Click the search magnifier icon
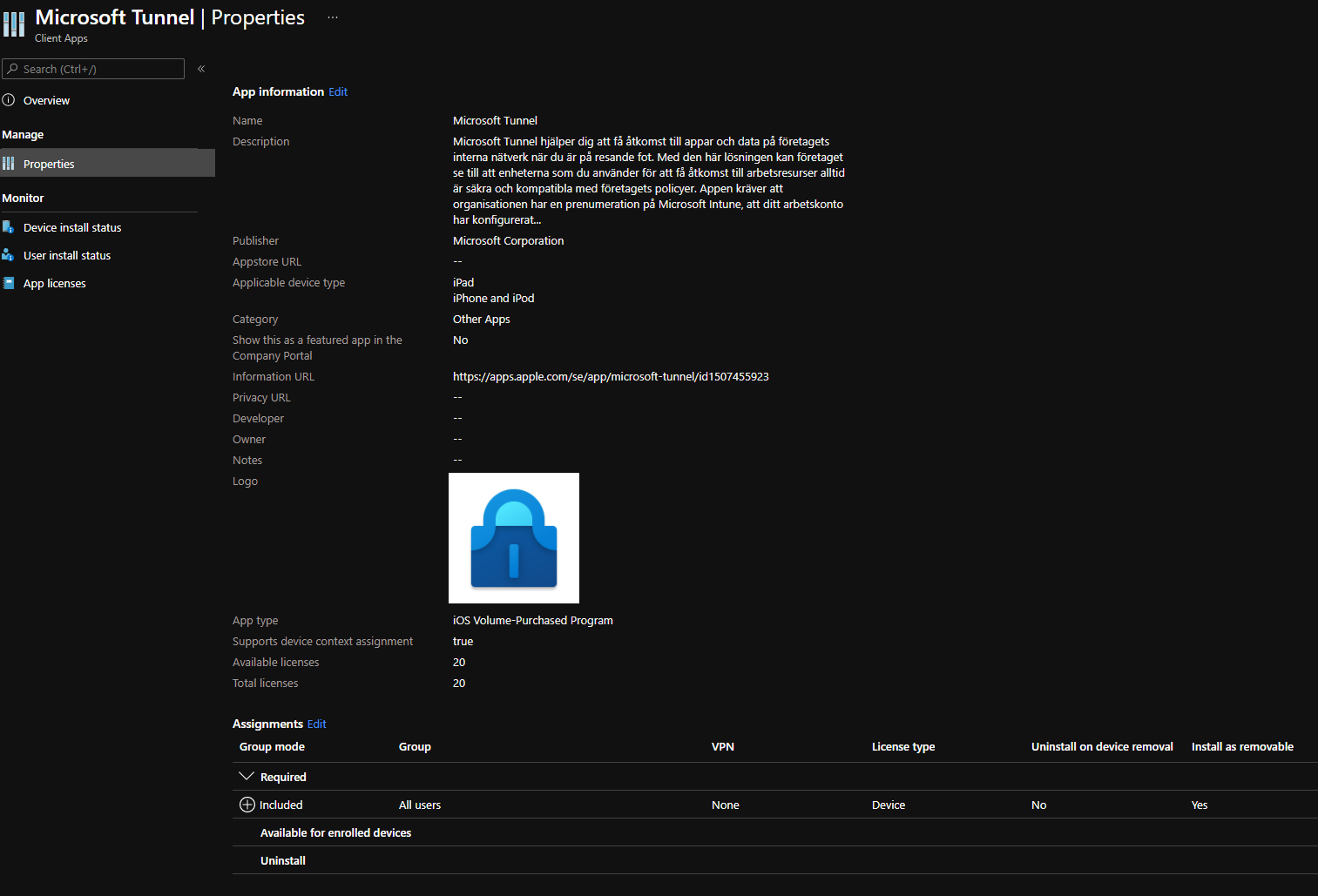Viewport: 1318px width, 896px height. click(13, 69)
